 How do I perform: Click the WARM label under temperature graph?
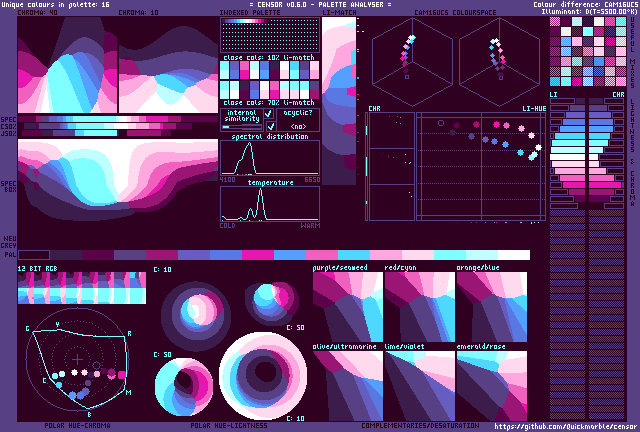coord(310,225)
